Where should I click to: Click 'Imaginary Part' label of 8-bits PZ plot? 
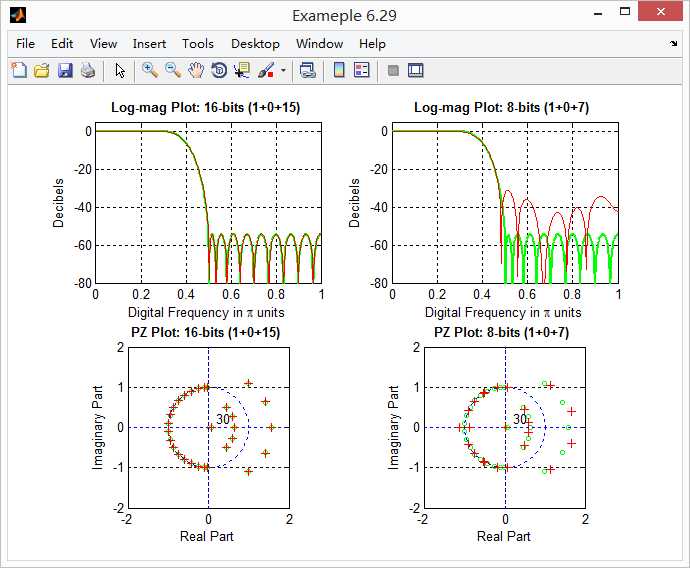pos(394,428)
